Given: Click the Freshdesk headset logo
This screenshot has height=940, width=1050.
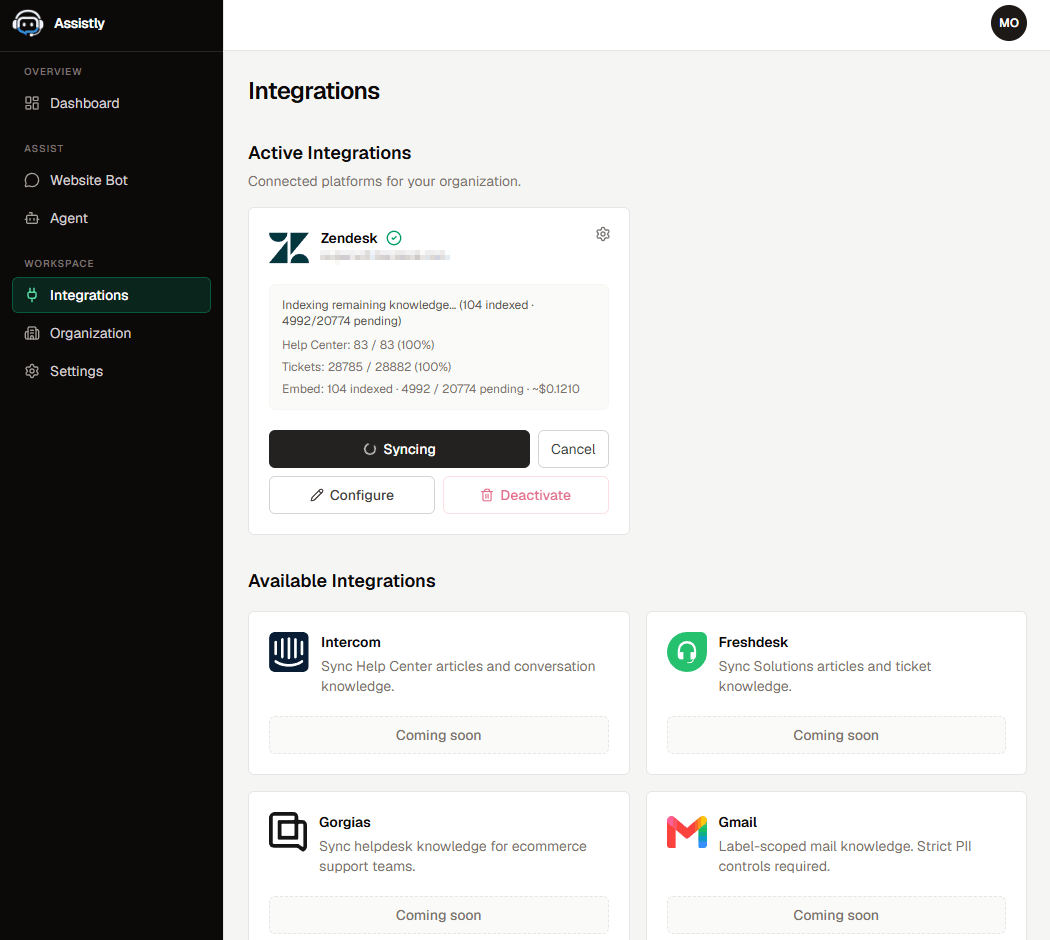Looking at the screenshot, I should click(686, 651).
